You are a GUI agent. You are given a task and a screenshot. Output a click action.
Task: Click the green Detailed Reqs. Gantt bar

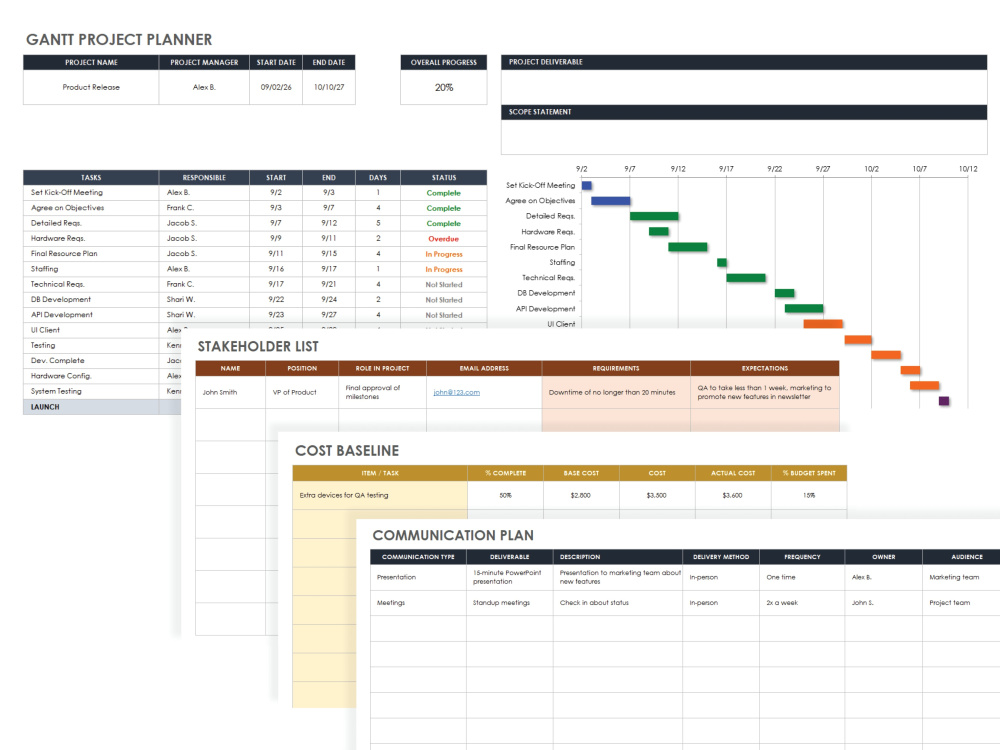(654, 216)
